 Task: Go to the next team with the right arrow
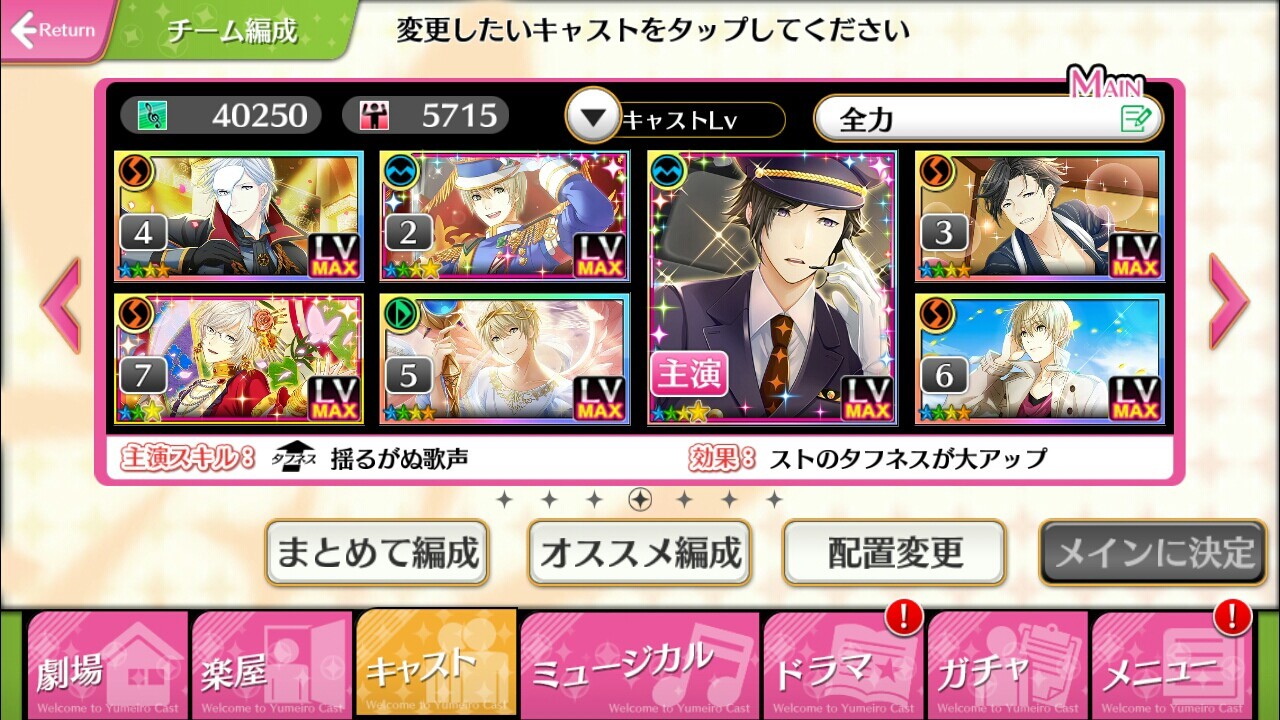[1228, 302]
